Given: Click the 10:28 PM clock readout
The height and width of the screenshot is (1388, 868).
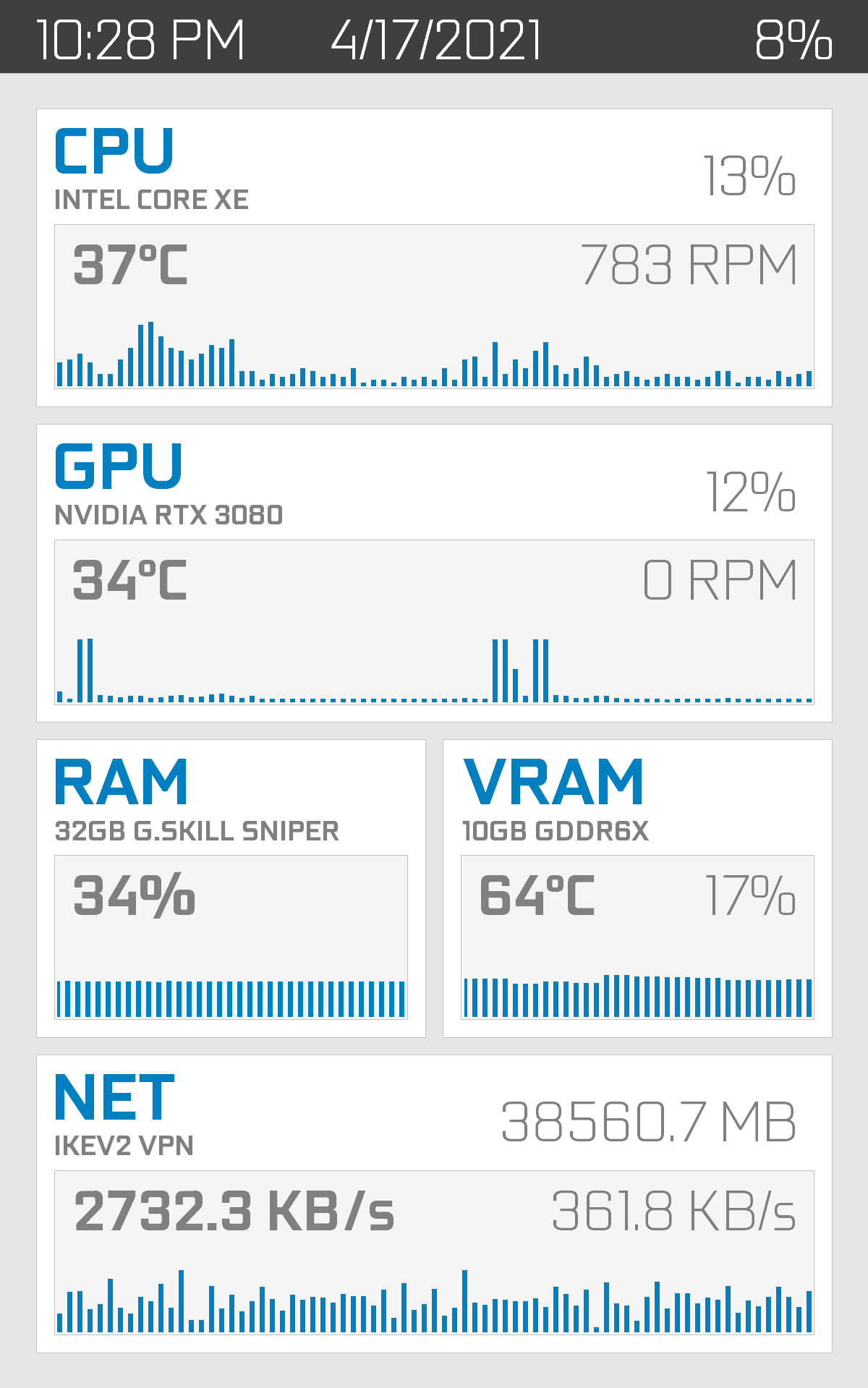Looking at the screenshot, I should tap(140, 39).
